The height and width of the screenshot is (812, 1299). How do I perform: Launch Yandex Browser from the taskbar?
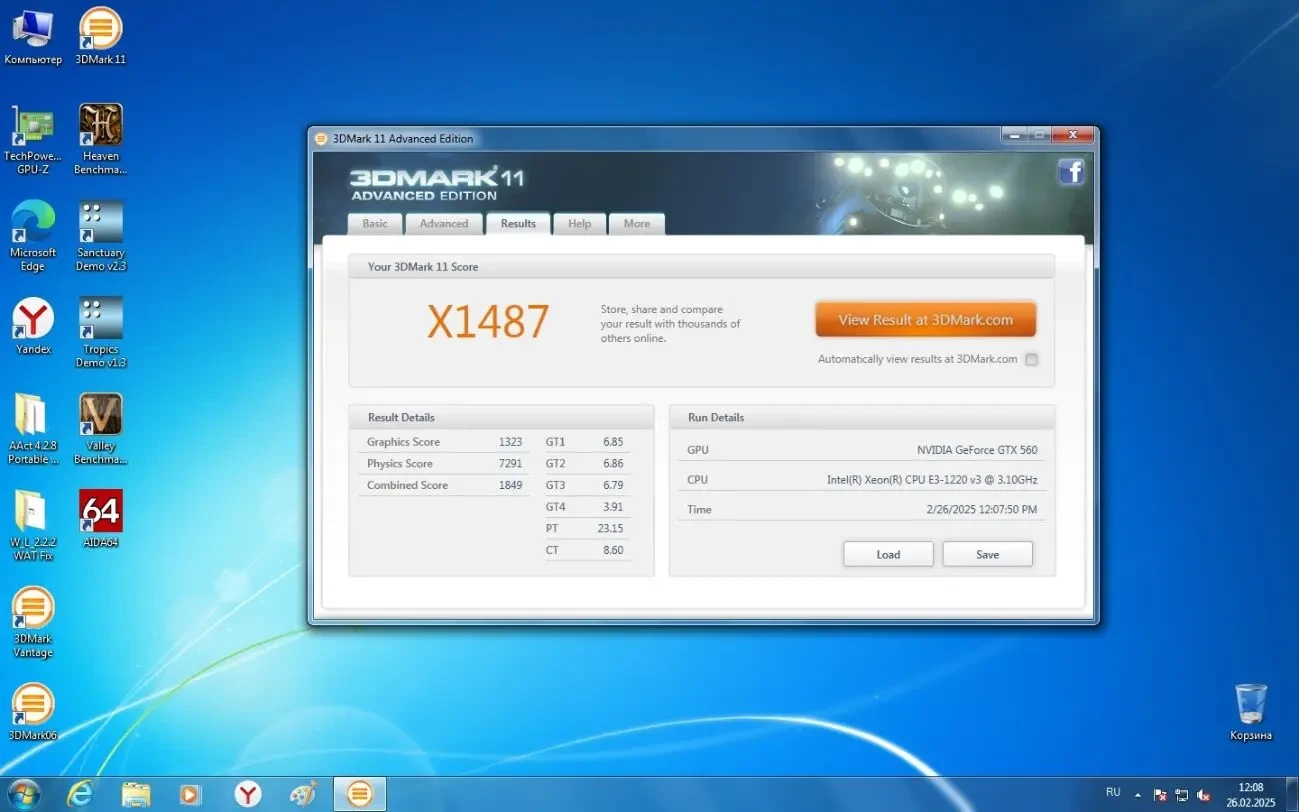(247, 793)
